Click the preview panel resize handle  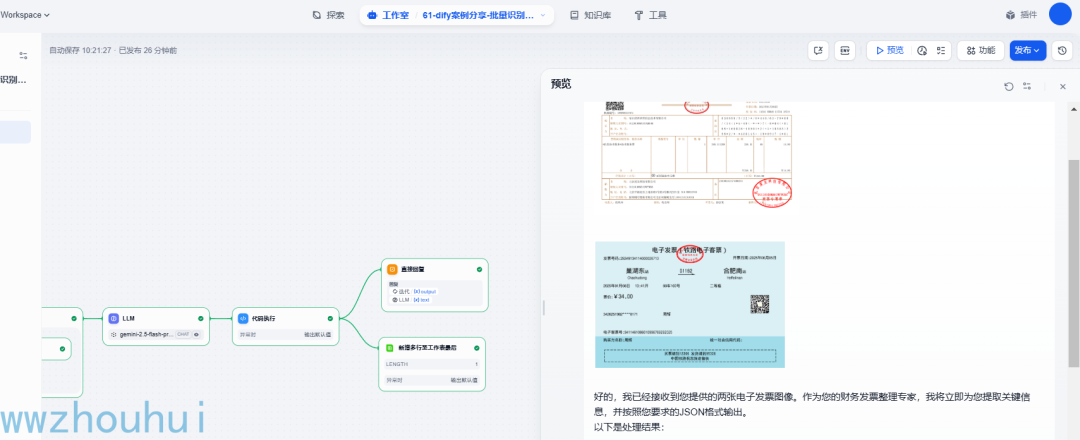[544, 308]
